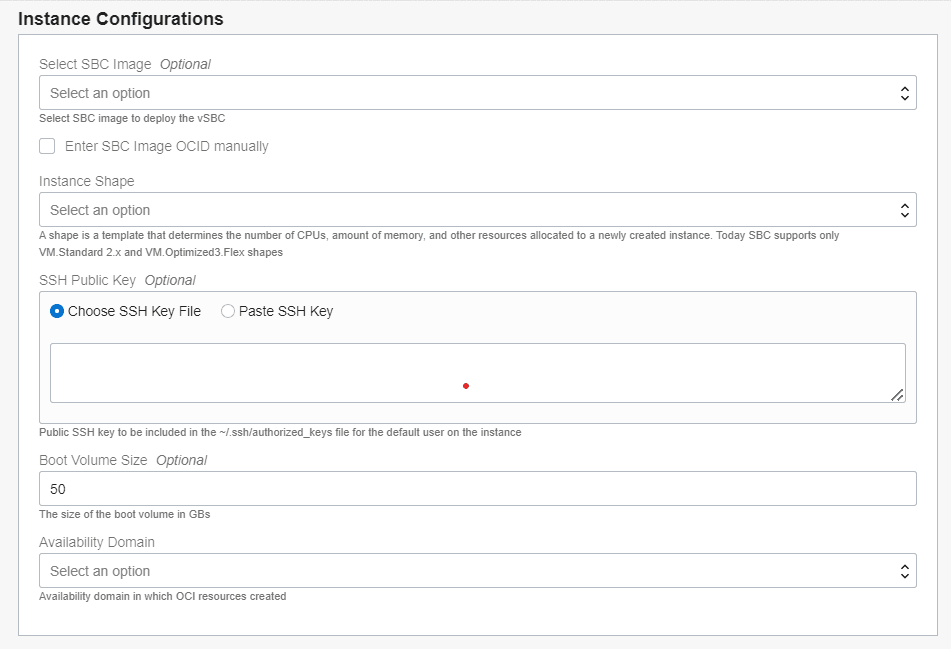951x649 pixels.
Task: Click the chevron icon on Instance Shape selector
Action: coord(903,209)
